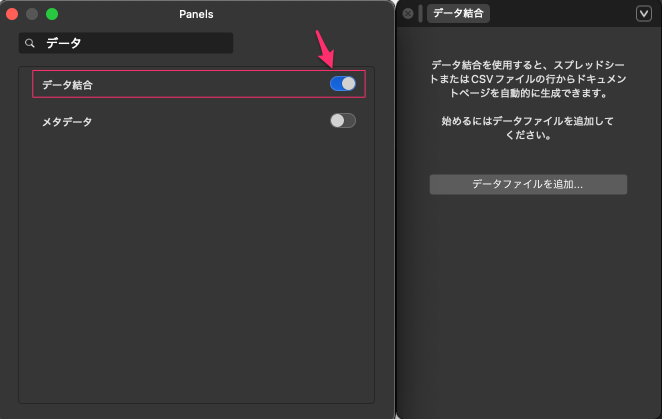Viewport: 662px width, 419px height.
Task: Click the gray minimize button of Panels window
Action: [x=32, y=14]
